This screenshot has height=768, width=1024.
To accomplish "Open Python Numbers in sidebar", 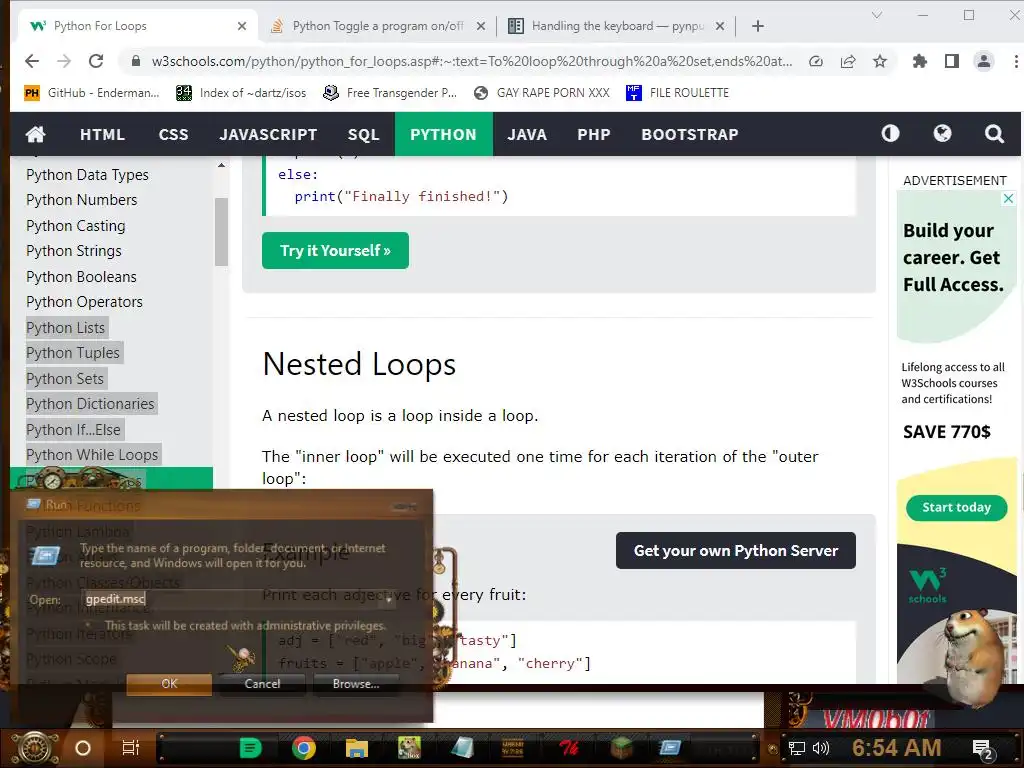I will click(x=82, y=200).
